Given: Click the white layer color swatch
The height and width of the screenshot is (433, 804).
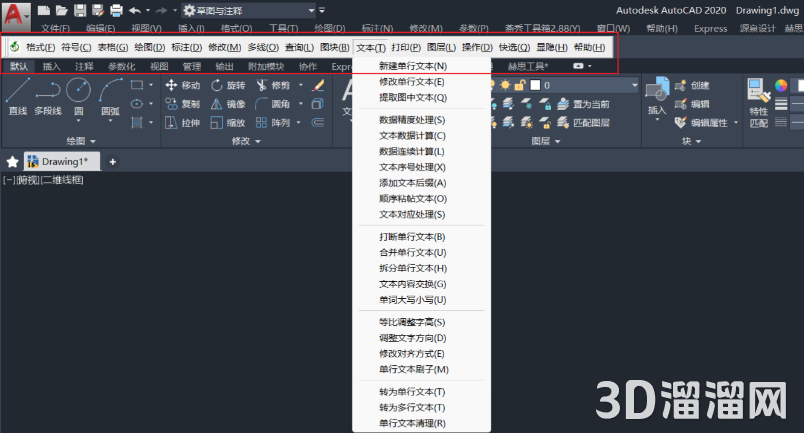Looking at the screenshot, I should pos(535,85).
